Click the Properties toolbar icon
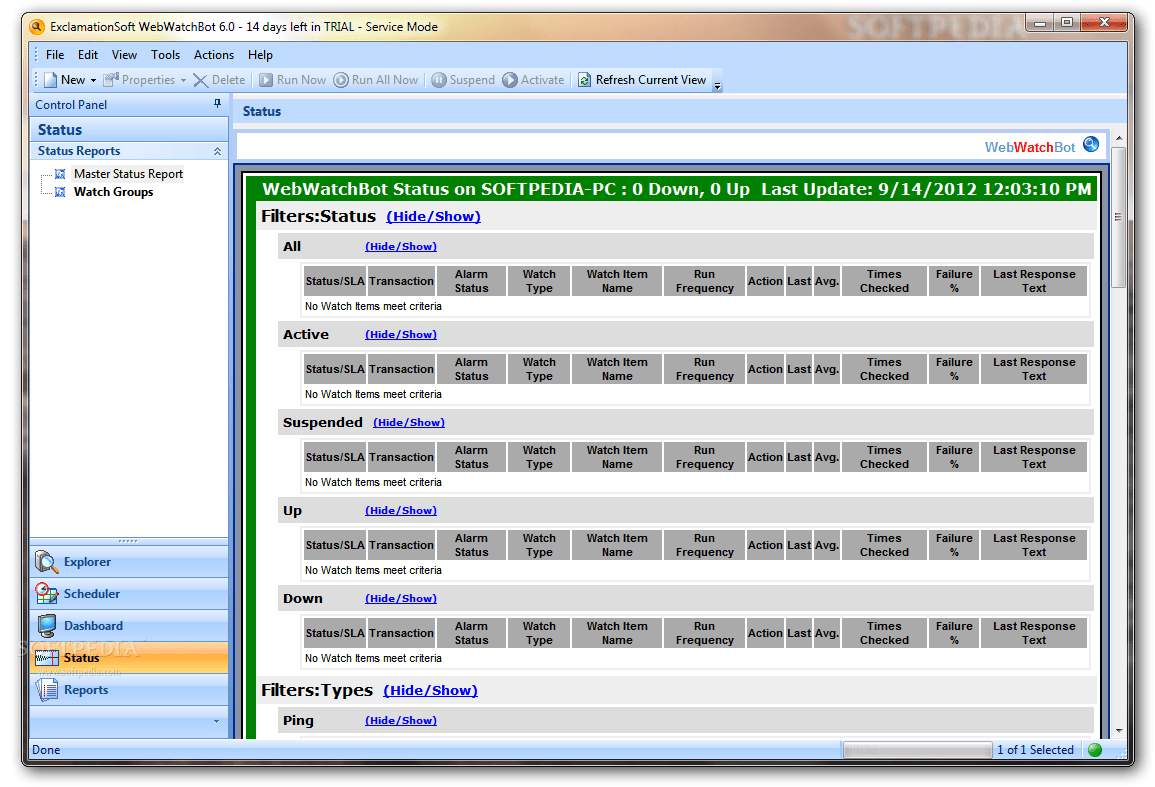 [x=111, y=80]
